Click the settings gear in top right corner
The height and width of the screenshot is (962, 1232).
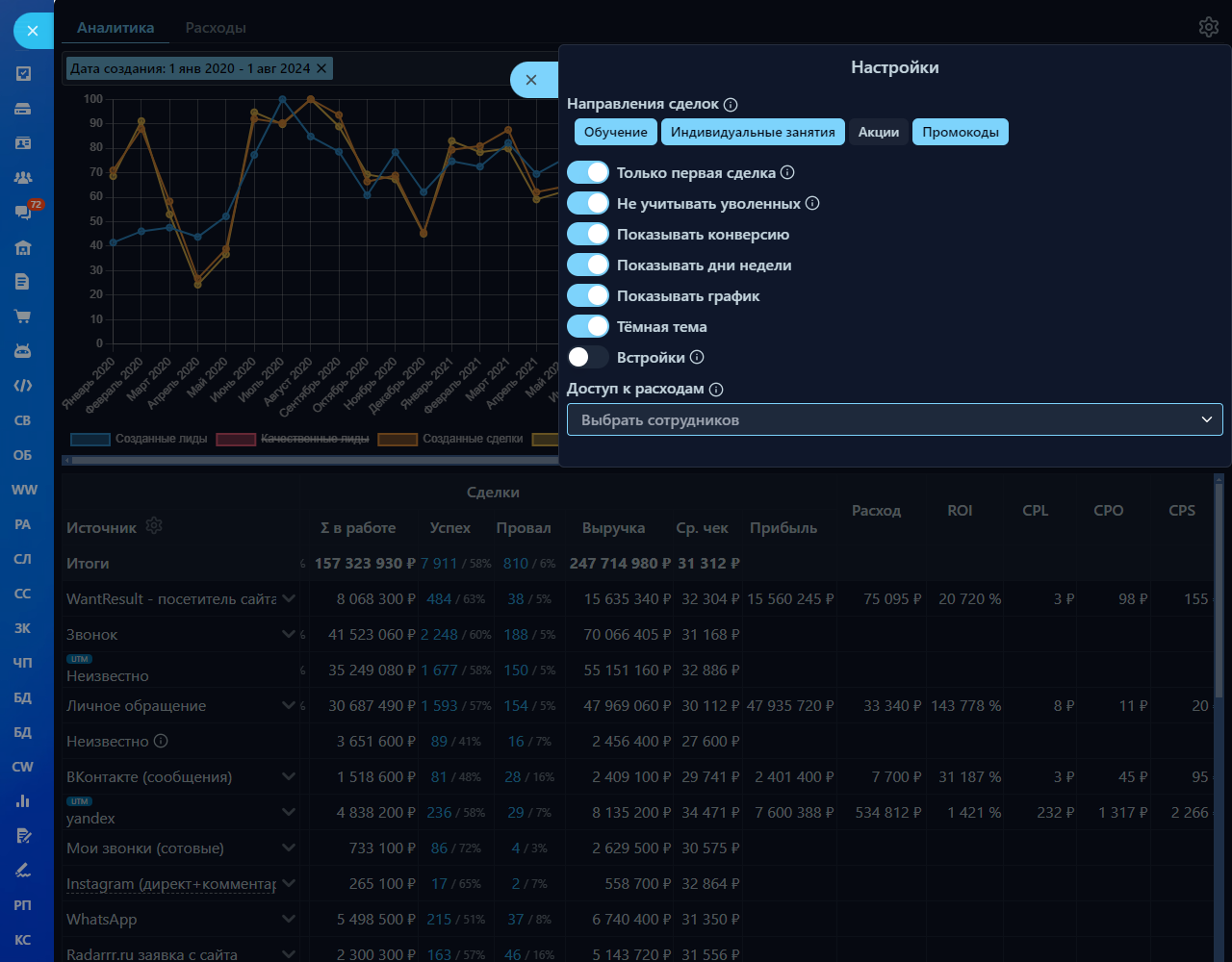(x=1208, y=27)
